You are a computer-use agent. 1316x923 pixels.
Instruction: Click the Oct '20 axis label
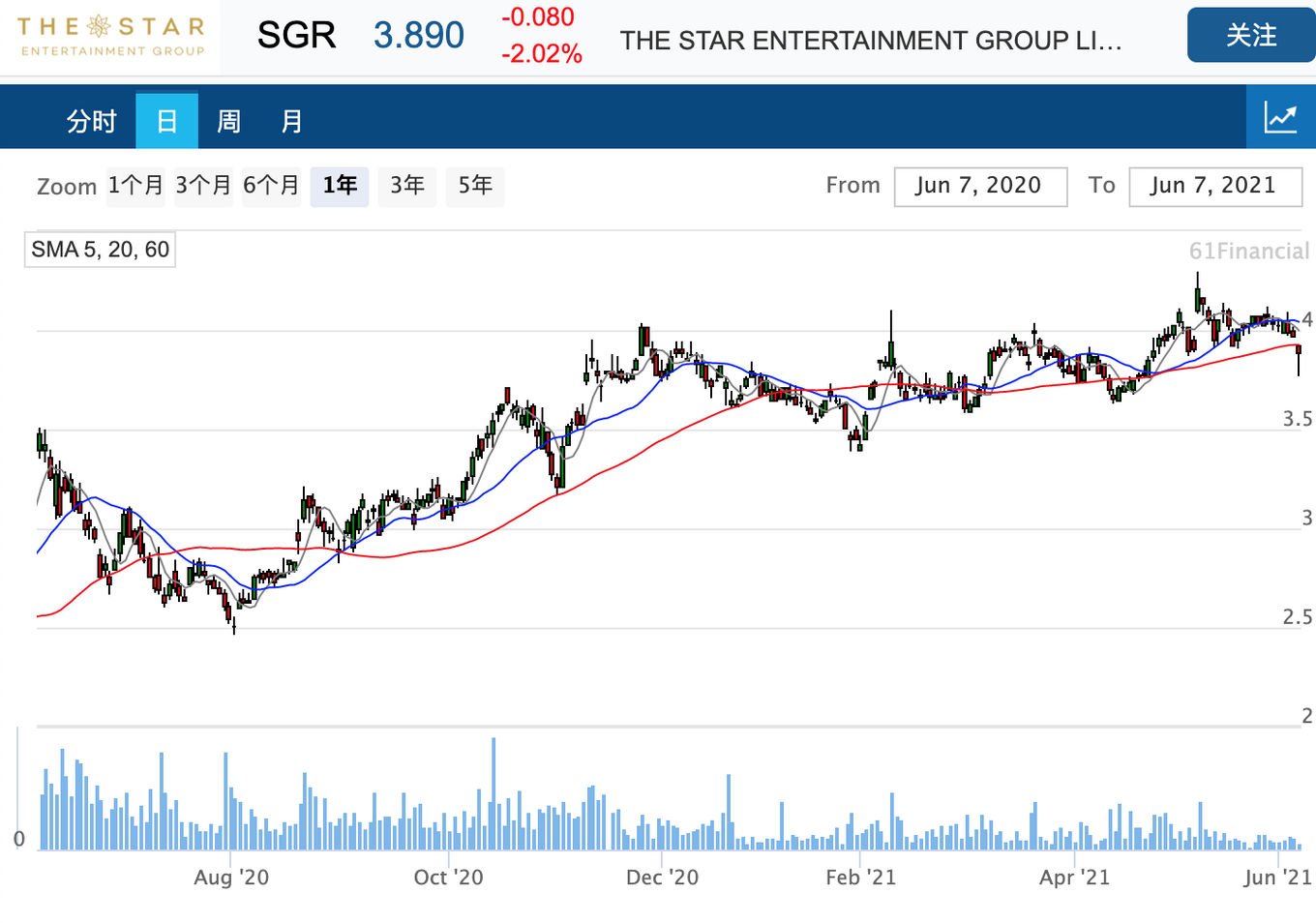click(448, 878)
